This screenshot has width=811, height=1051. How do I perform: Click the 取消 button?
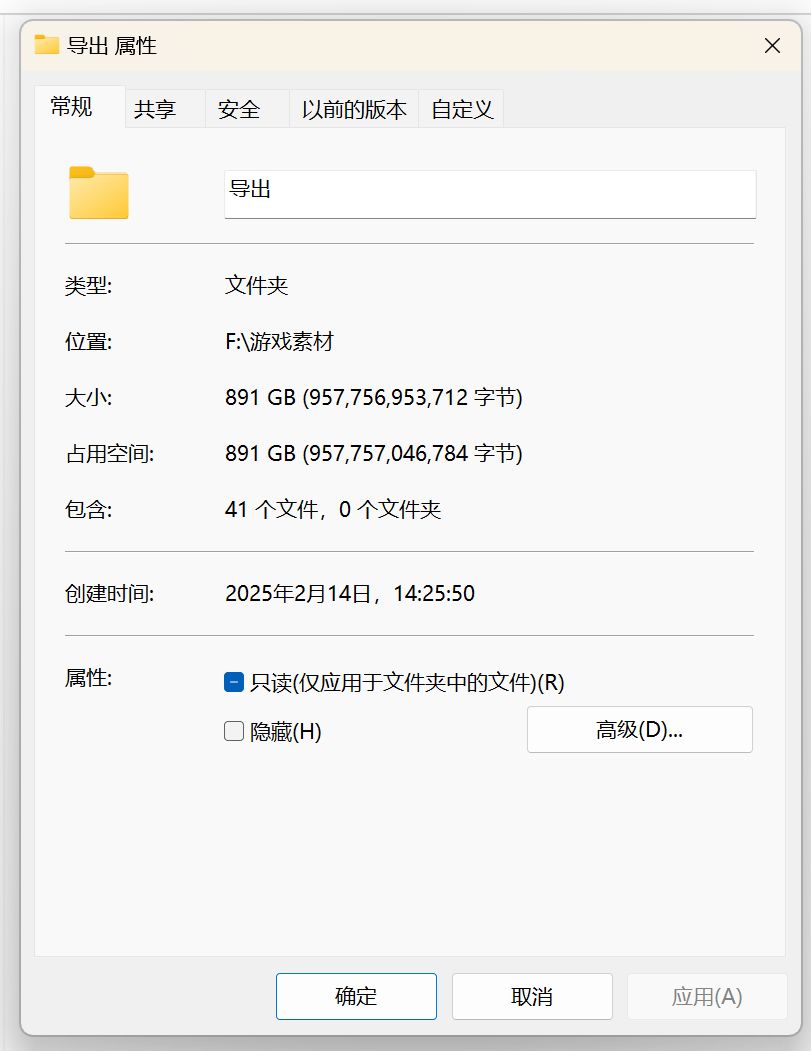(531, 997)
